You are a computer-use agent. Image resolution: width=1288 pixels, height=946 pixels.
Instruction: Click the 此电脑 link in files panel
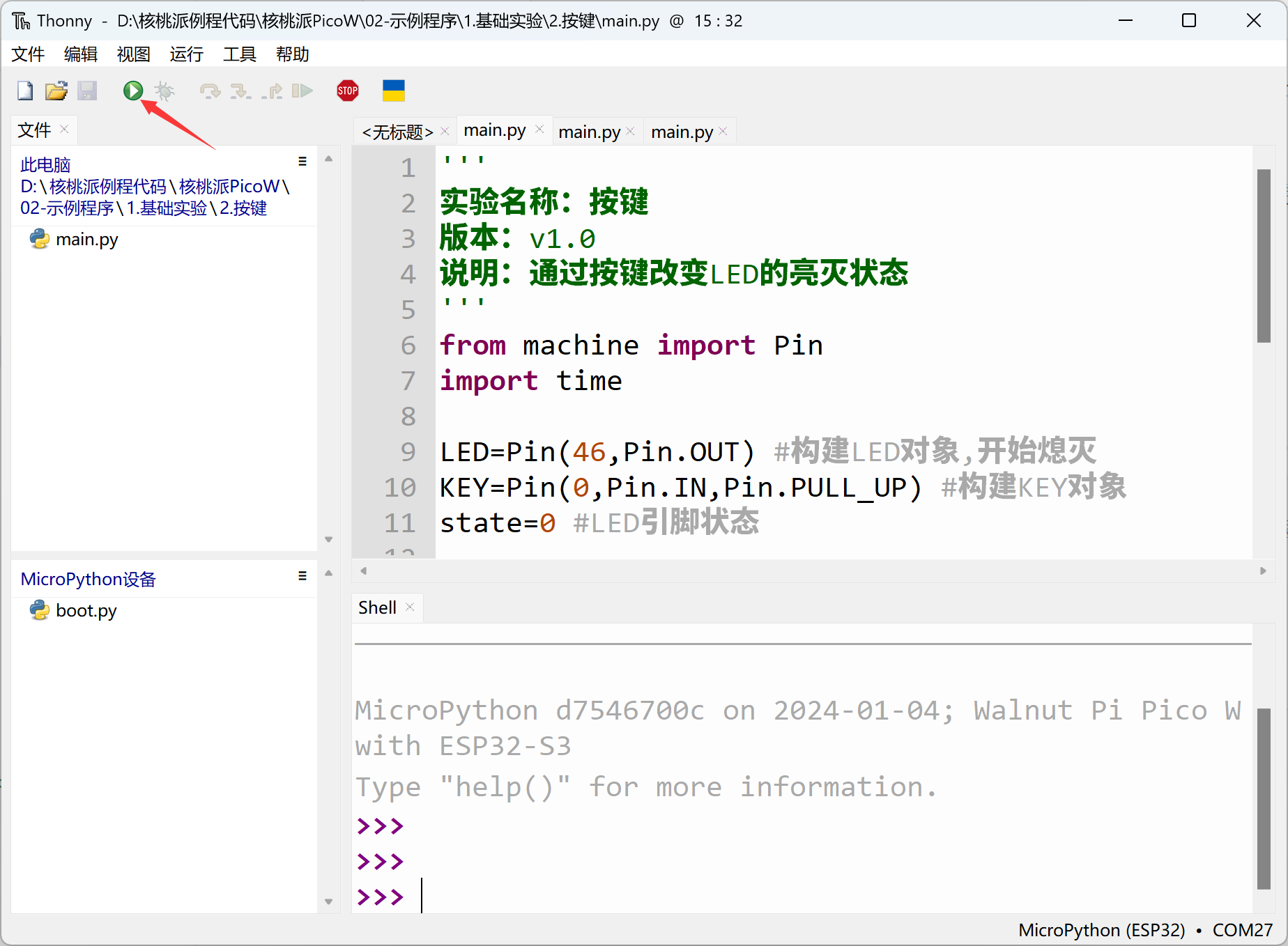pos(45,165)
